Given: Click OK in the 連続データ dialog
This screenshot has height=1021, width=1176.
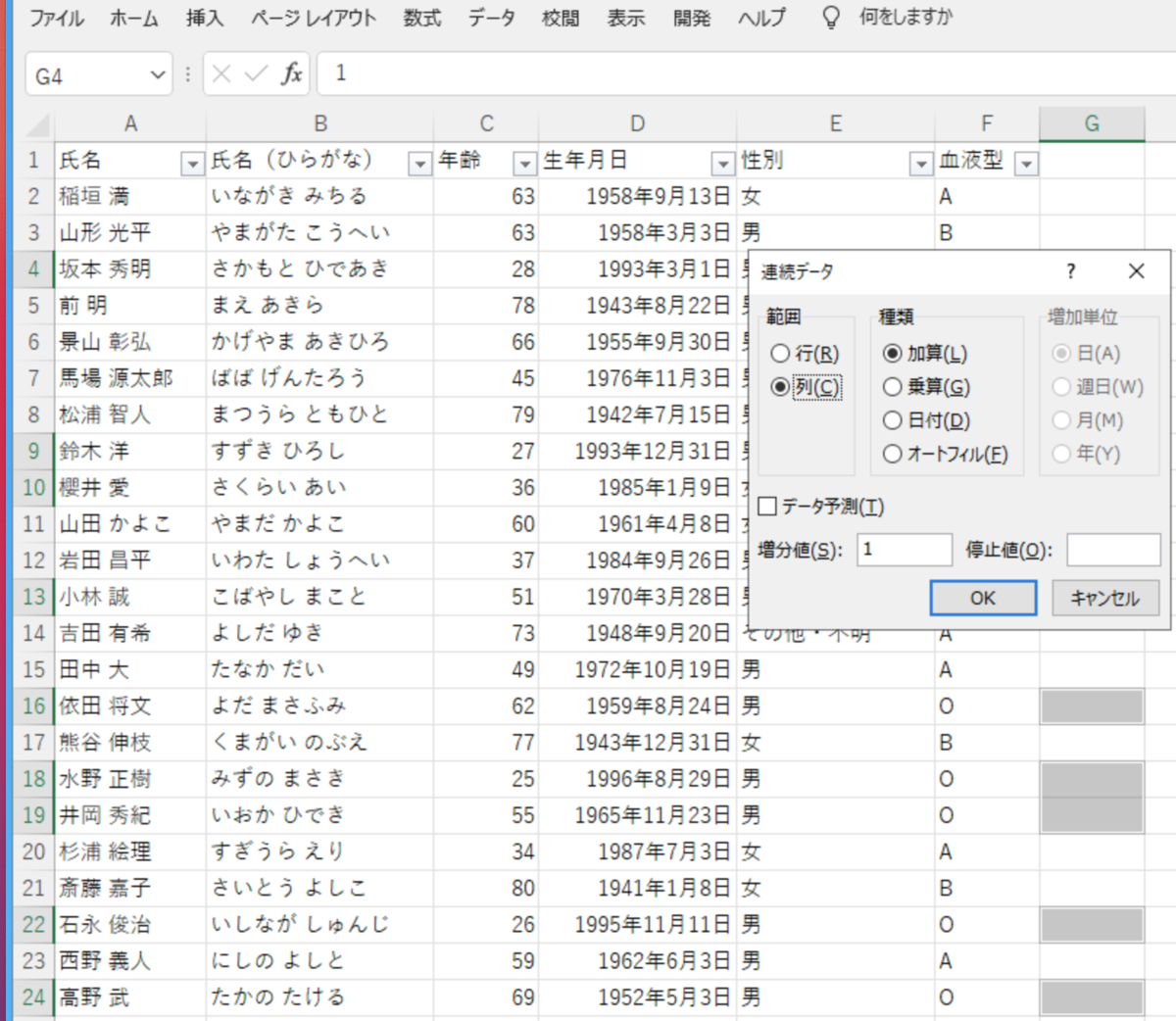Looking at the screenshot, I should pos(983,598).
